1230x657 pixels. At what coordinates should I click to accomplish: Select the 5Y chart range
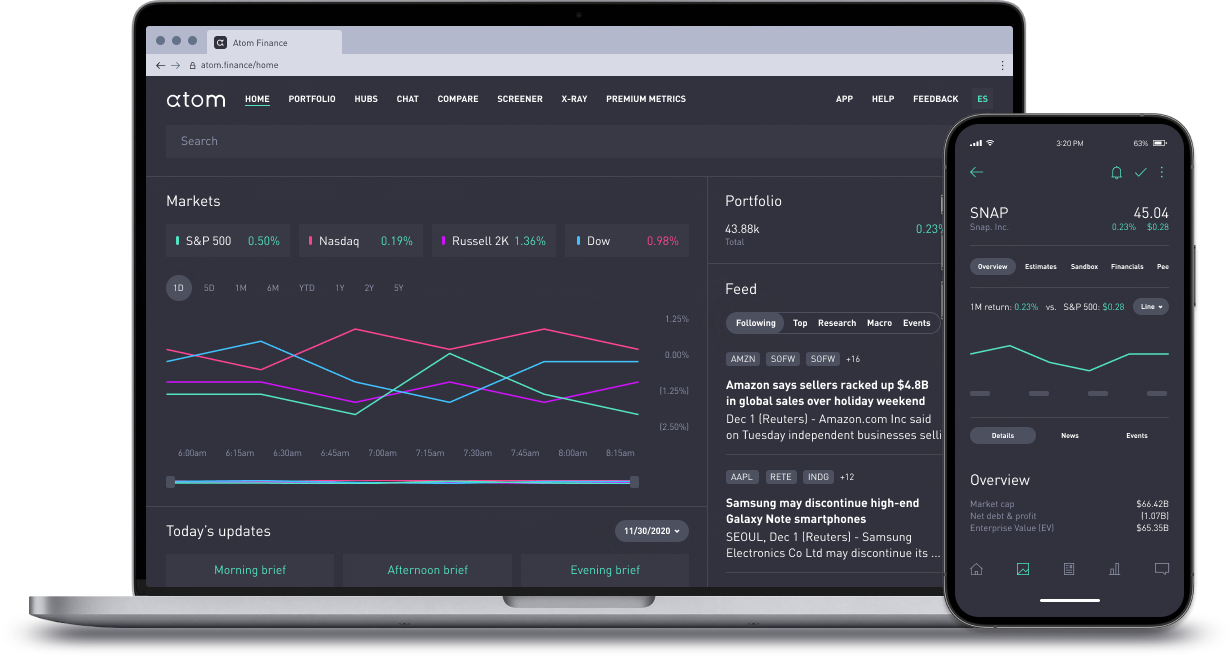click(398, 288)
